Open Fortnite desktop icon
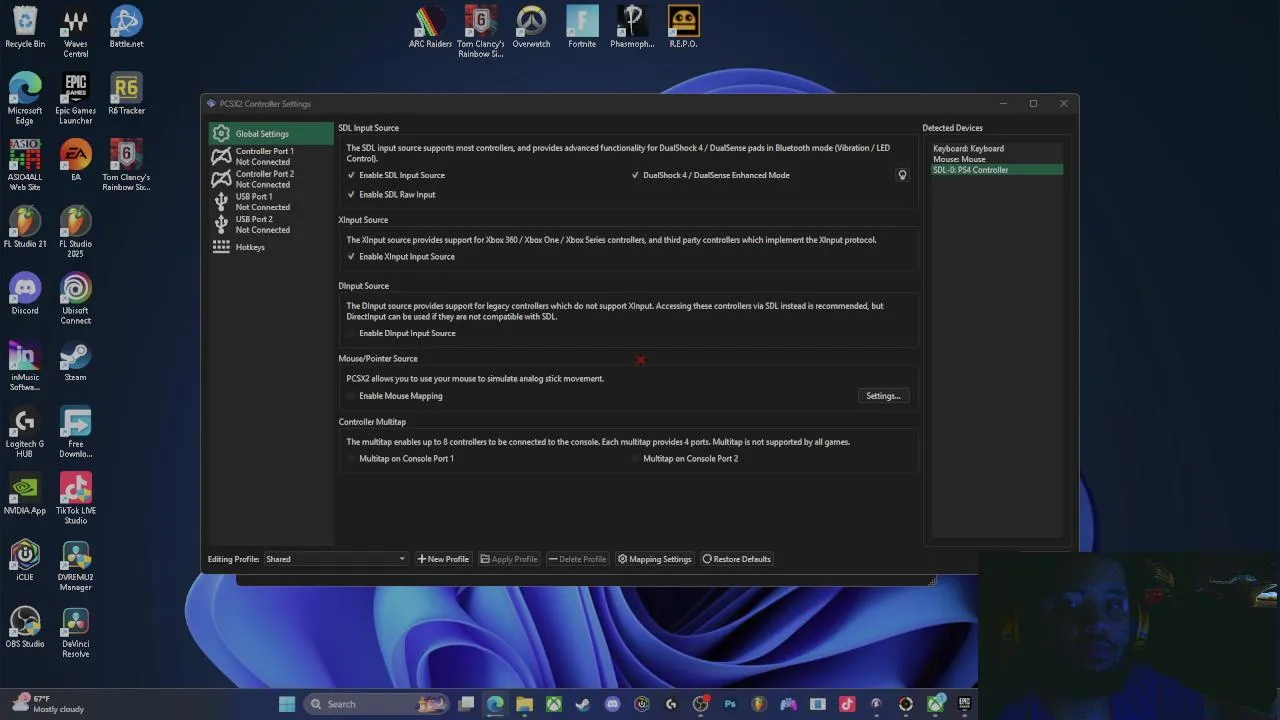Screen dimensions: 1280x720 pos(582,28)
